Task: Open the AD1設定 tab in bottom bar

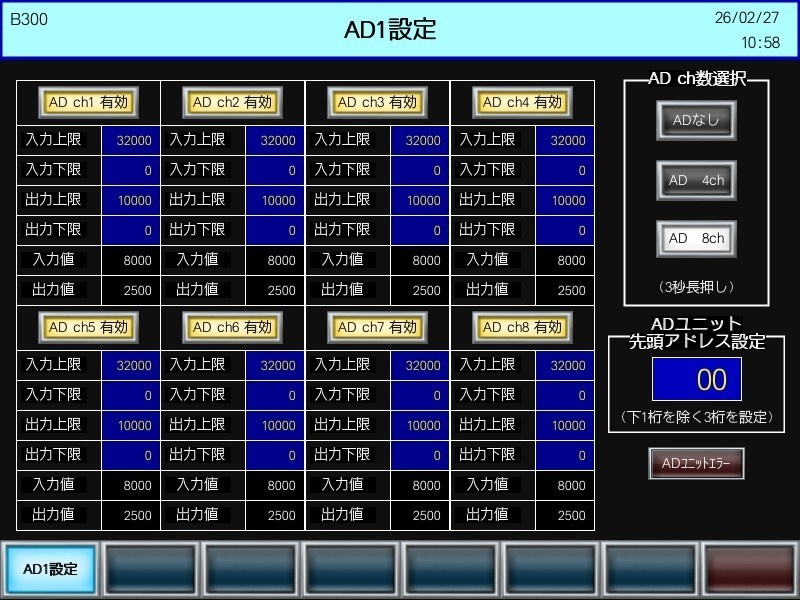Action: coord(51,569)
